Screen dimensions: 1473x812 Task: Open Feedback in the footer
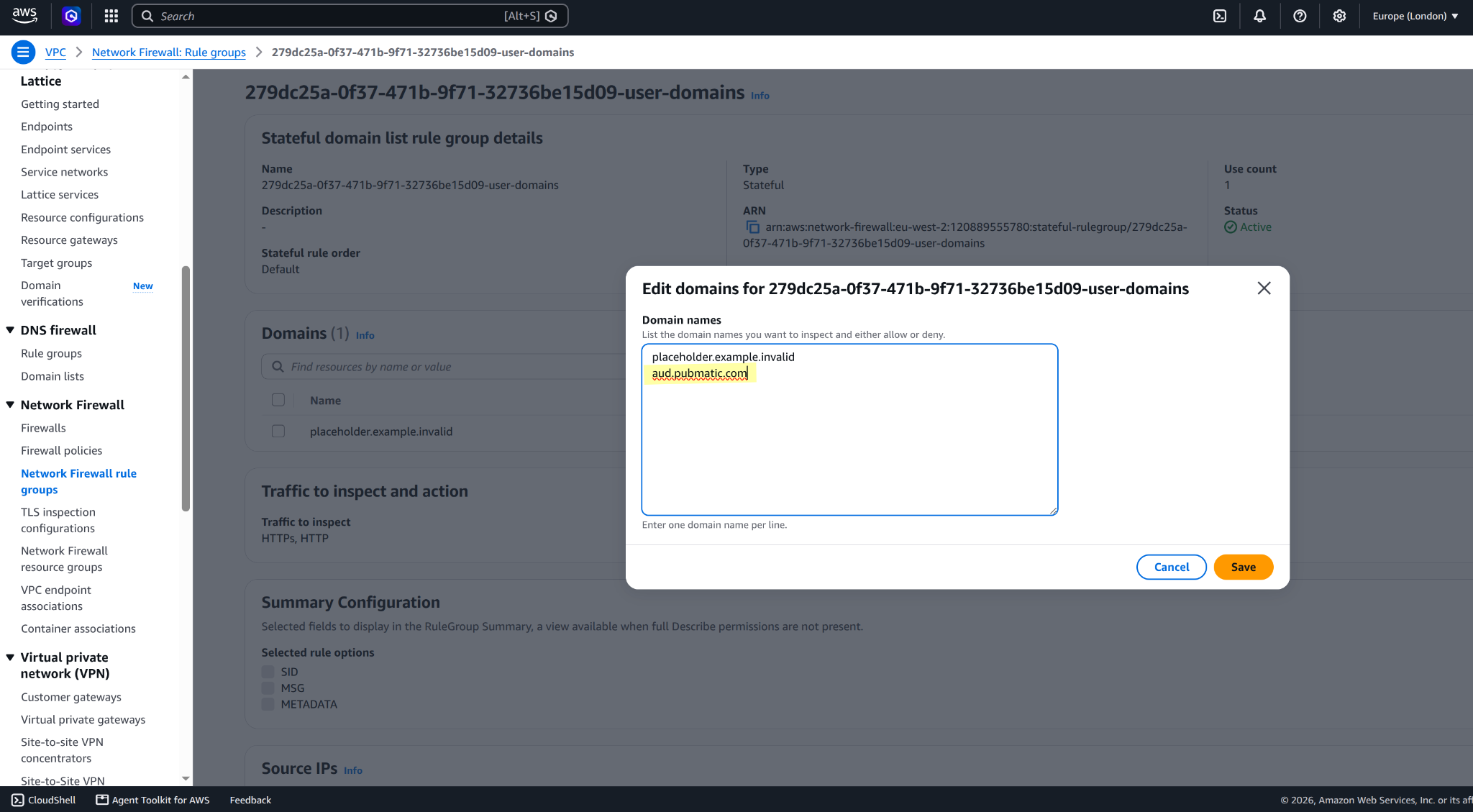tap(250, 800)
